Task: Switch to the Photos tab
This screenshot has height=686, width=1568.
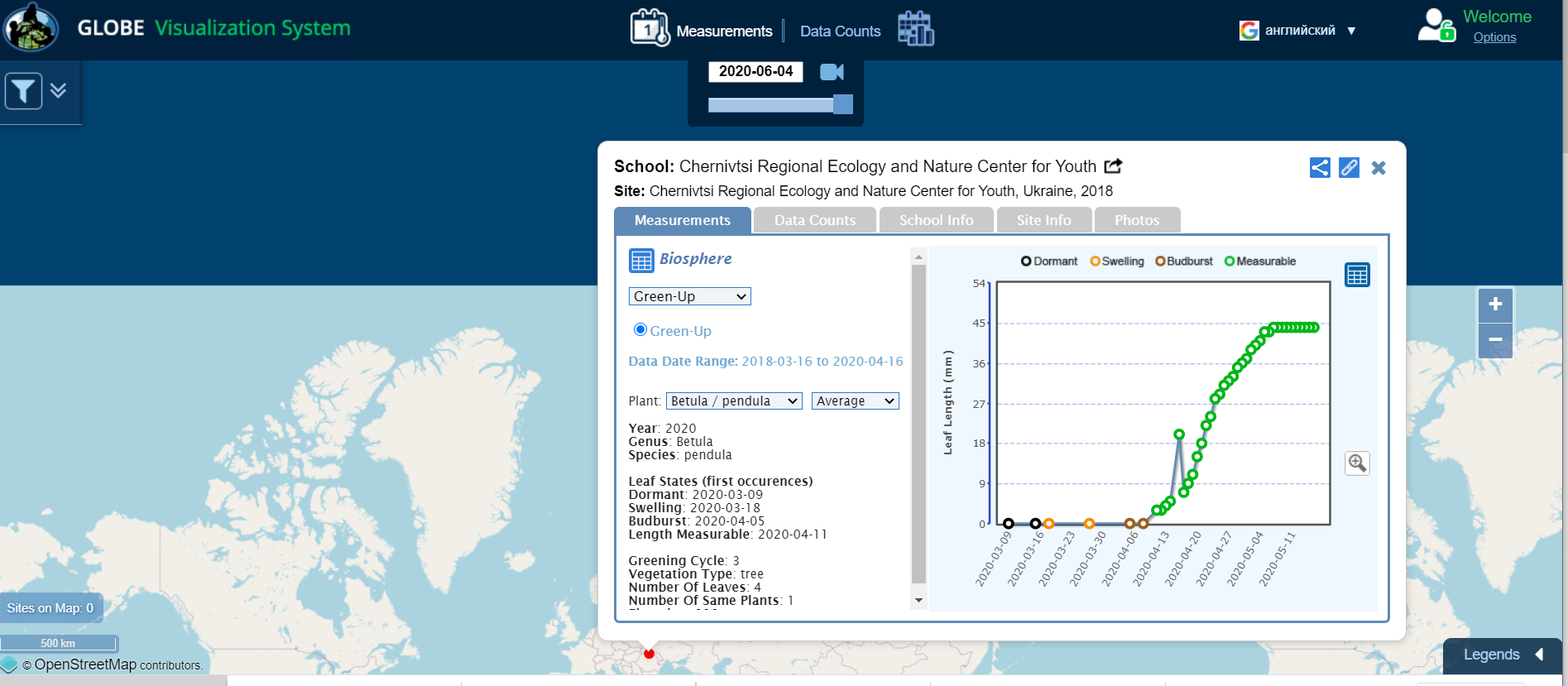Action: click(1136, 220)
